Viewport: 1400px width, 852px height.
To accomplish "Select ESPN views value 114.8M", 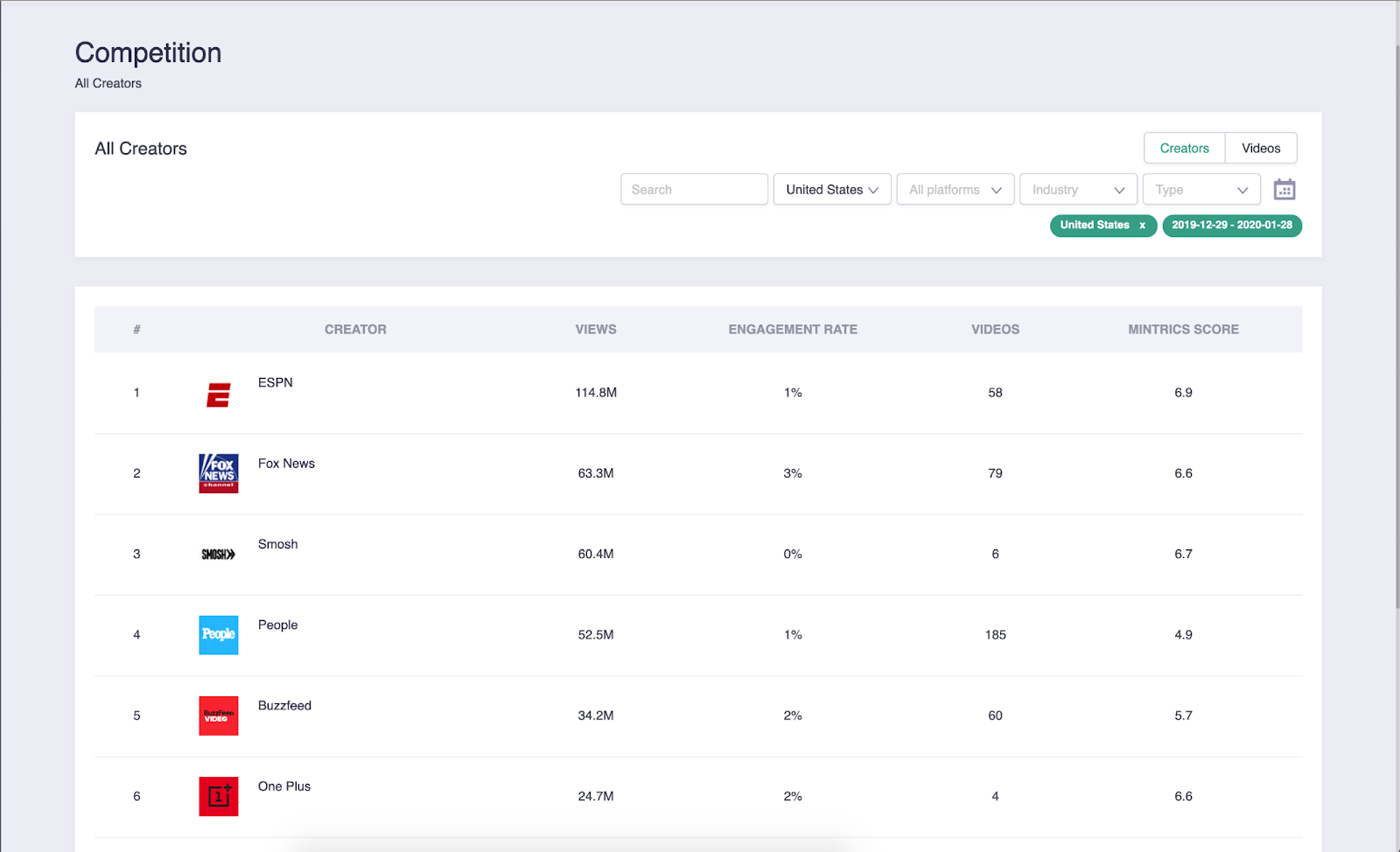I will (x=596, y=393).
